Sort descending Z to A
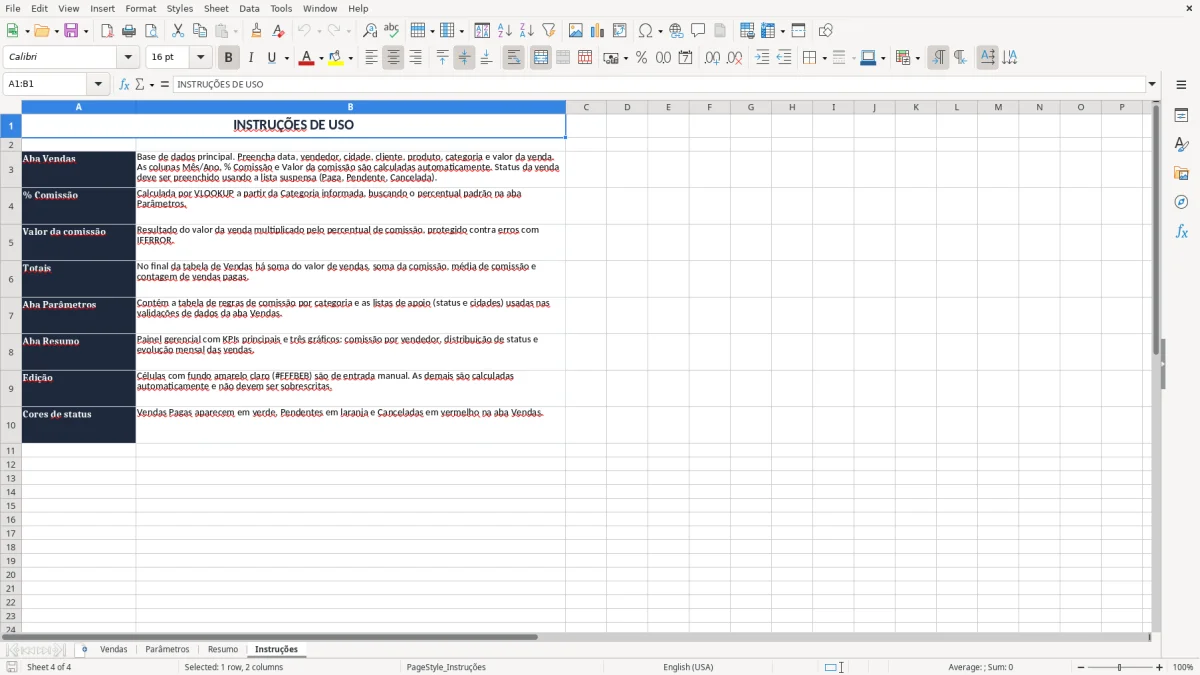This screenshot has height=675, width=1200. pyautogui.click(x=527, y=31)
